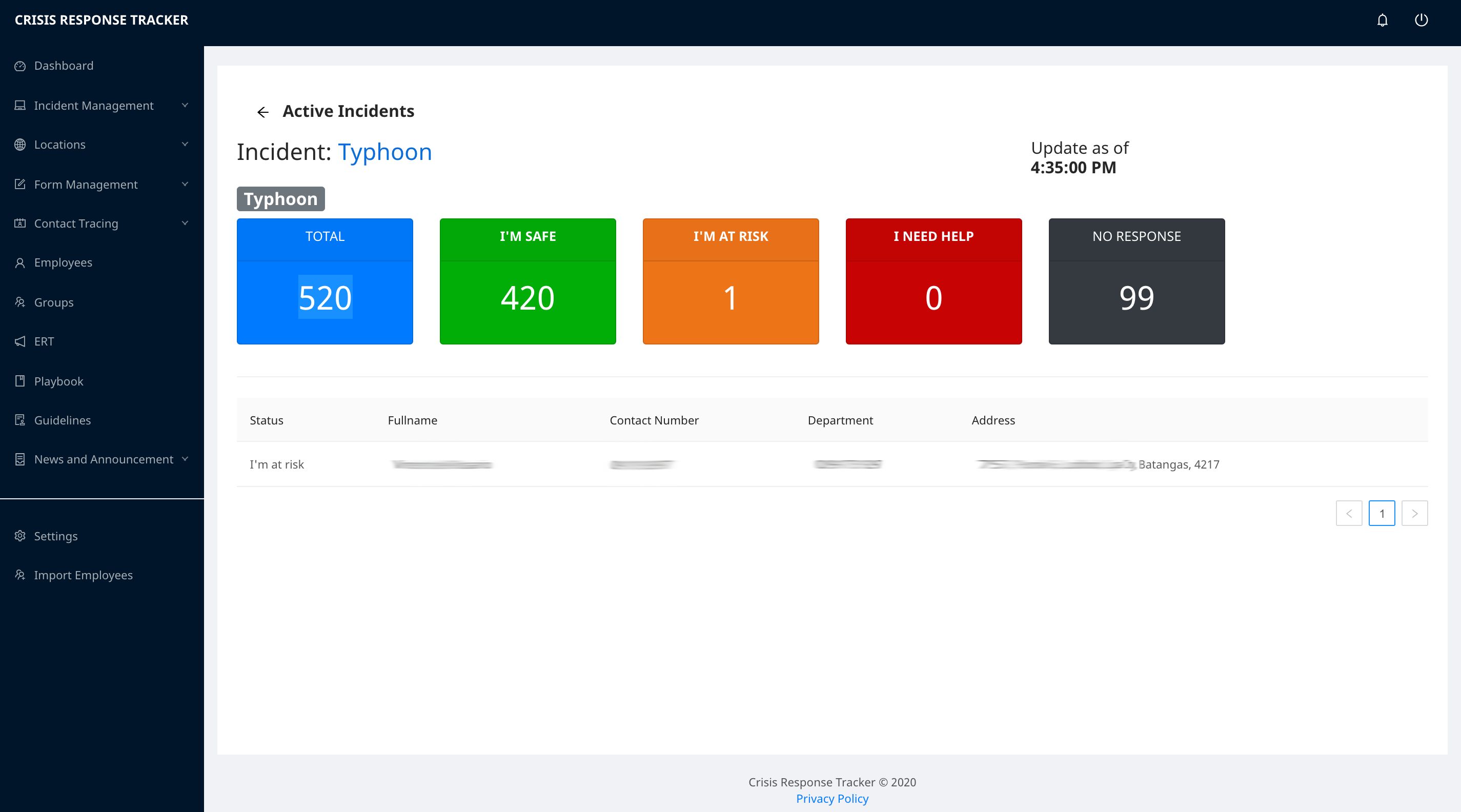This screenshot has width=1461, height=812.
Task: Select the I'm at risk table row
Action: coord(831,464)
